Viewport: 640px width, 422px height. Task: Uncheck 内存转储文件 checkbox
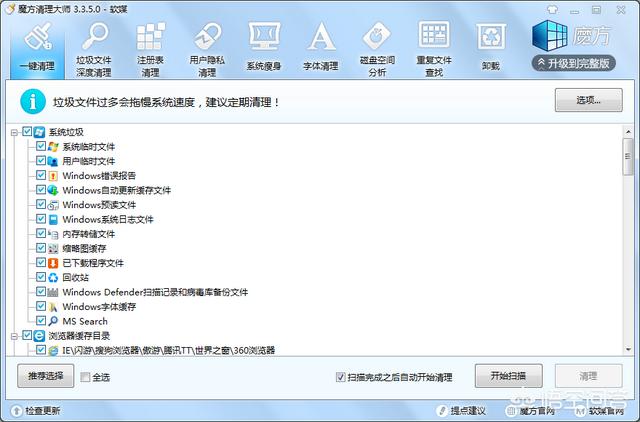(x=40, y=233)
